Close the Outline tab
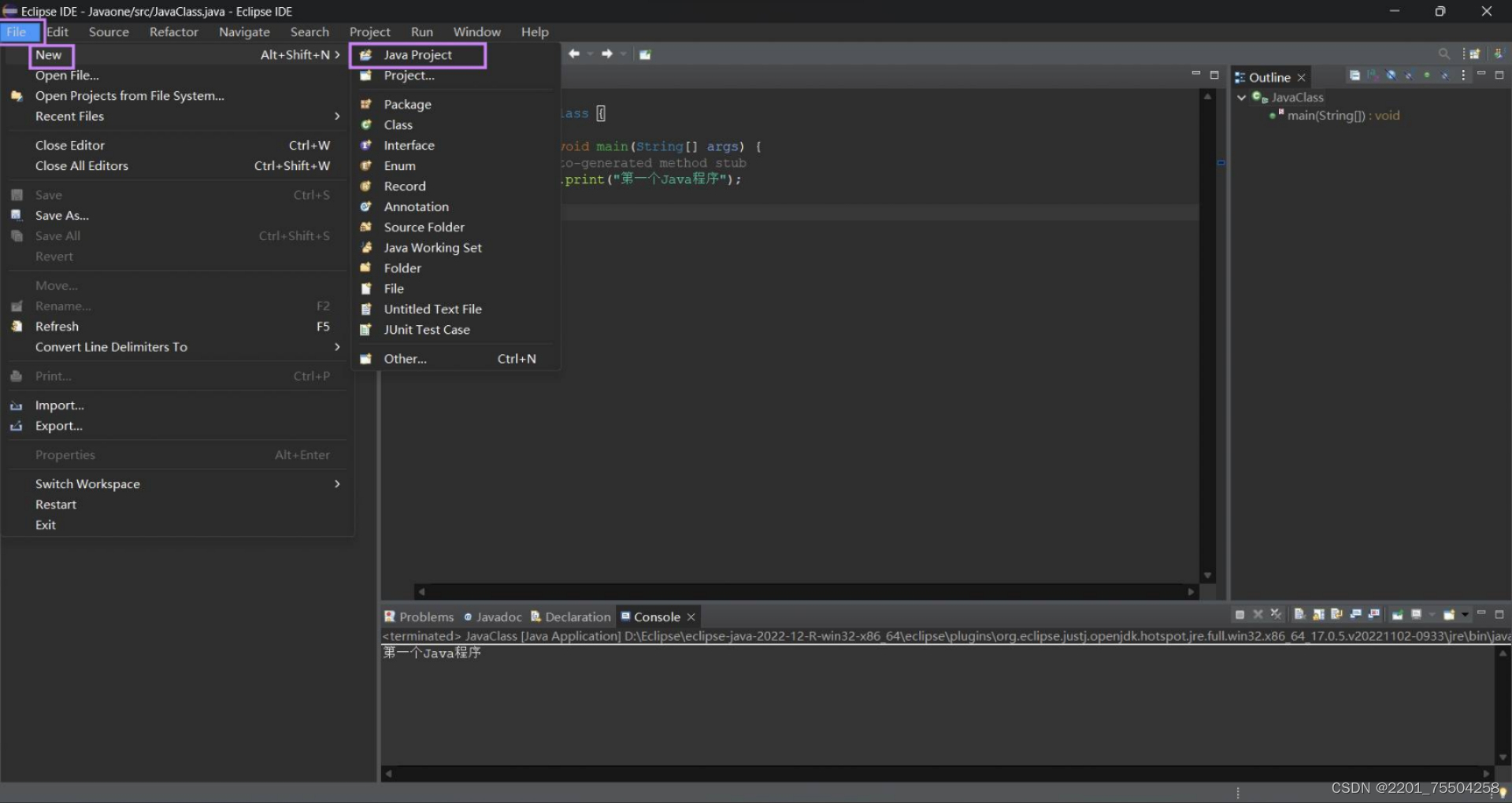 coord(1302,77)
